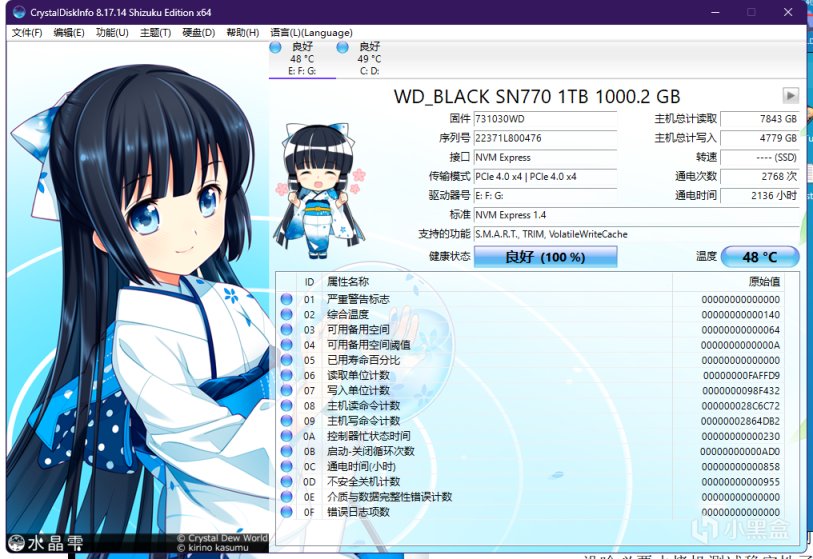Click the 水晶雫 logo at bottom left
The width and height of the screenshot is (813, 559).
click(x=46, y=542)
